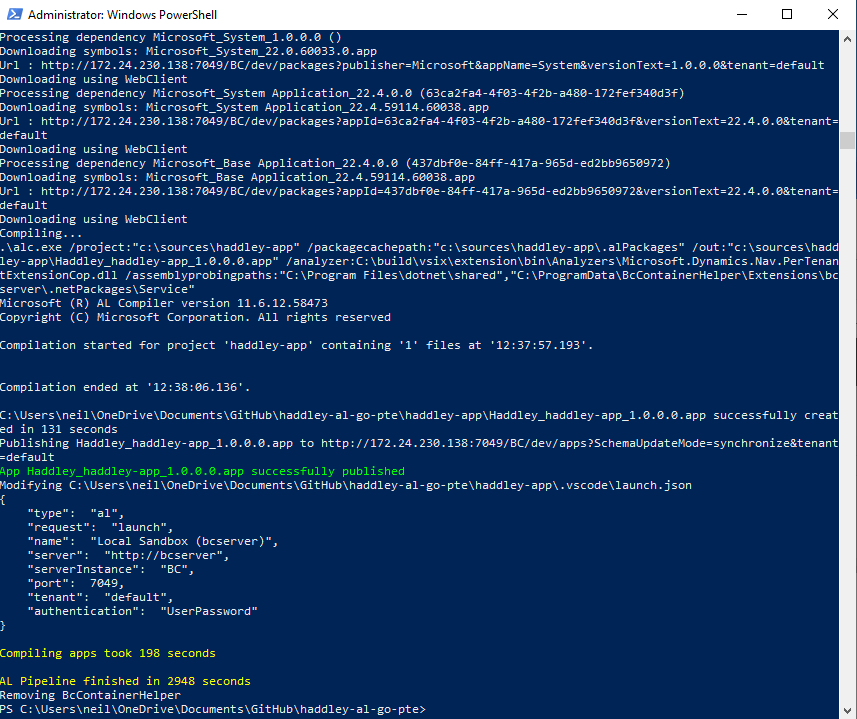Click 'Processing dependency Microsoft_System_1.0.0.0' line
The height and width of the screenshot is (719, 857).
[171, 37]
